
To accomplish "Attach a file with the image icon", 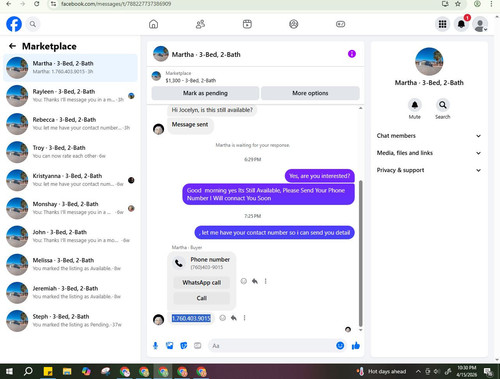I will coord(169,346).
